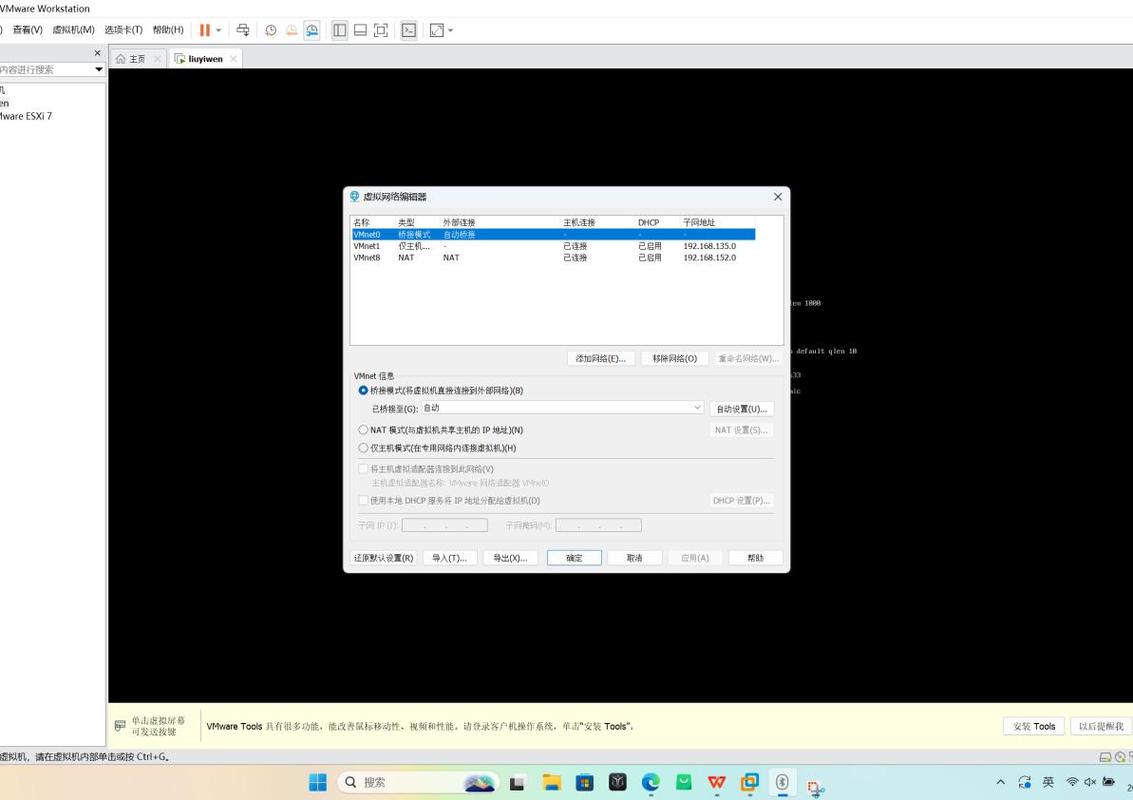Viewport: 1133px width, 800px height.
Task: Open Microsoft Edge from the taskbar
Action: click(x=650, y=782)
